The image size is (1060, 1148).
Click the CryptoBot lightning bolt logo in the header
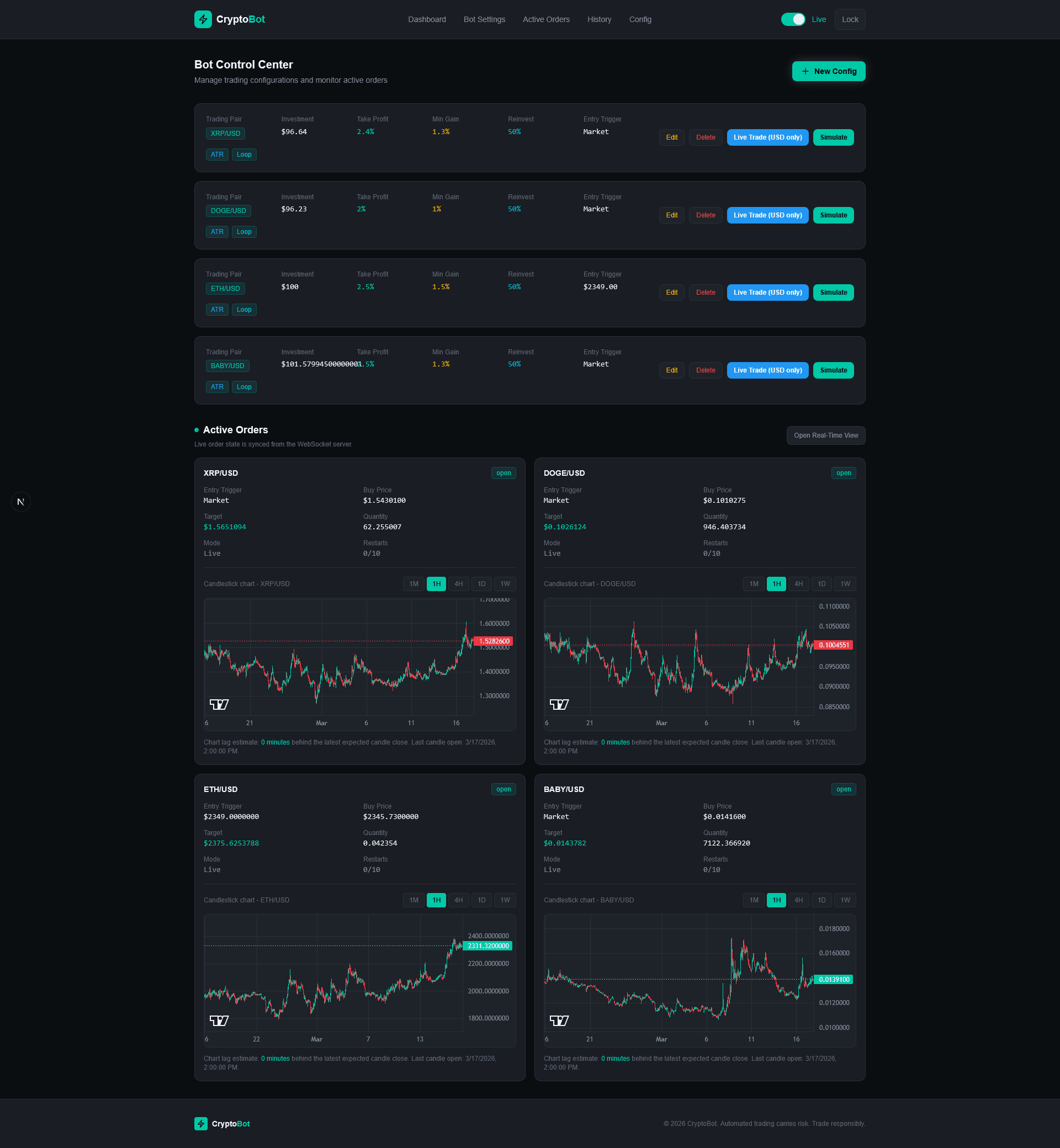pos(203,19)
